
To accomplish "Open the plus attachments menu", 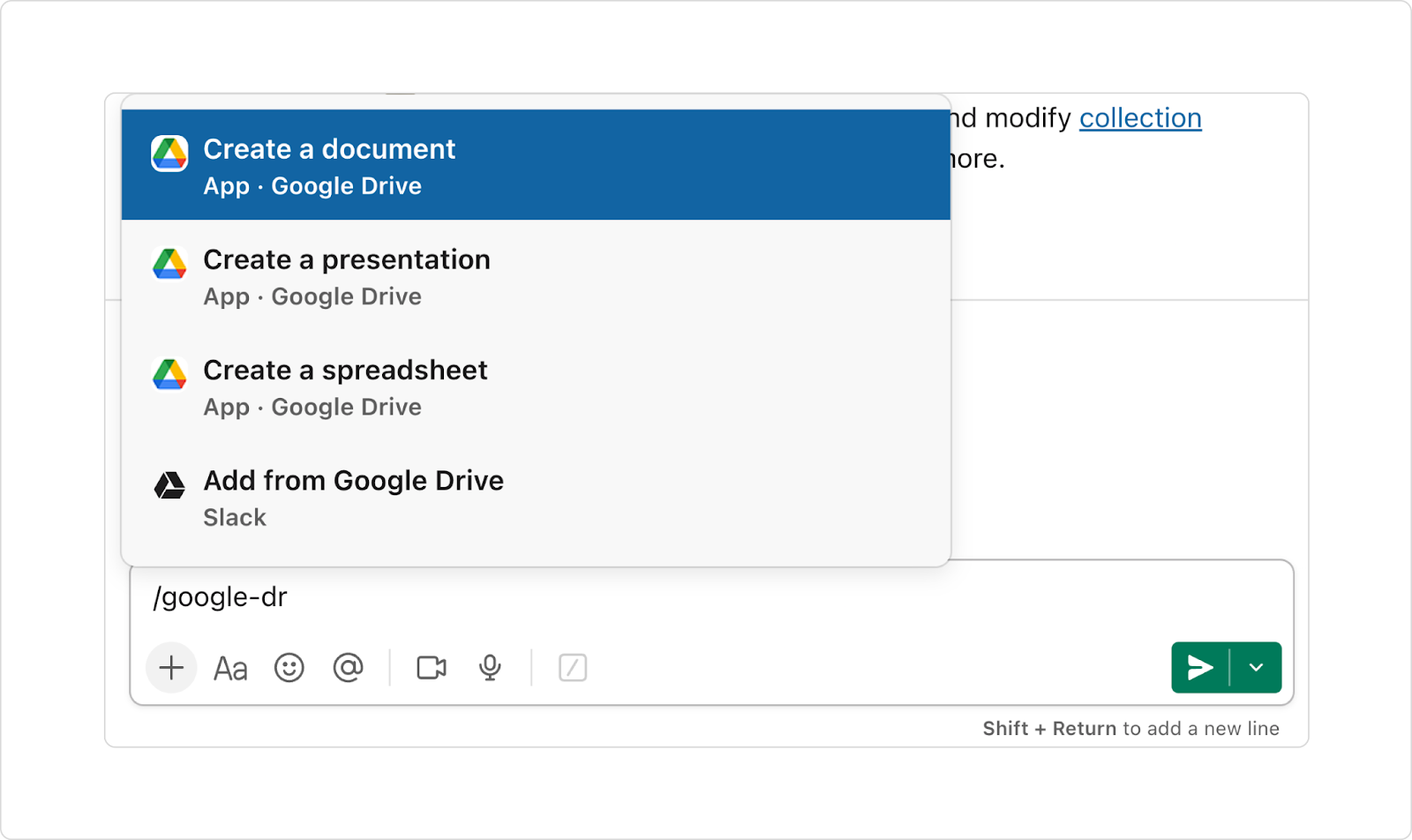I will [171, 668].
